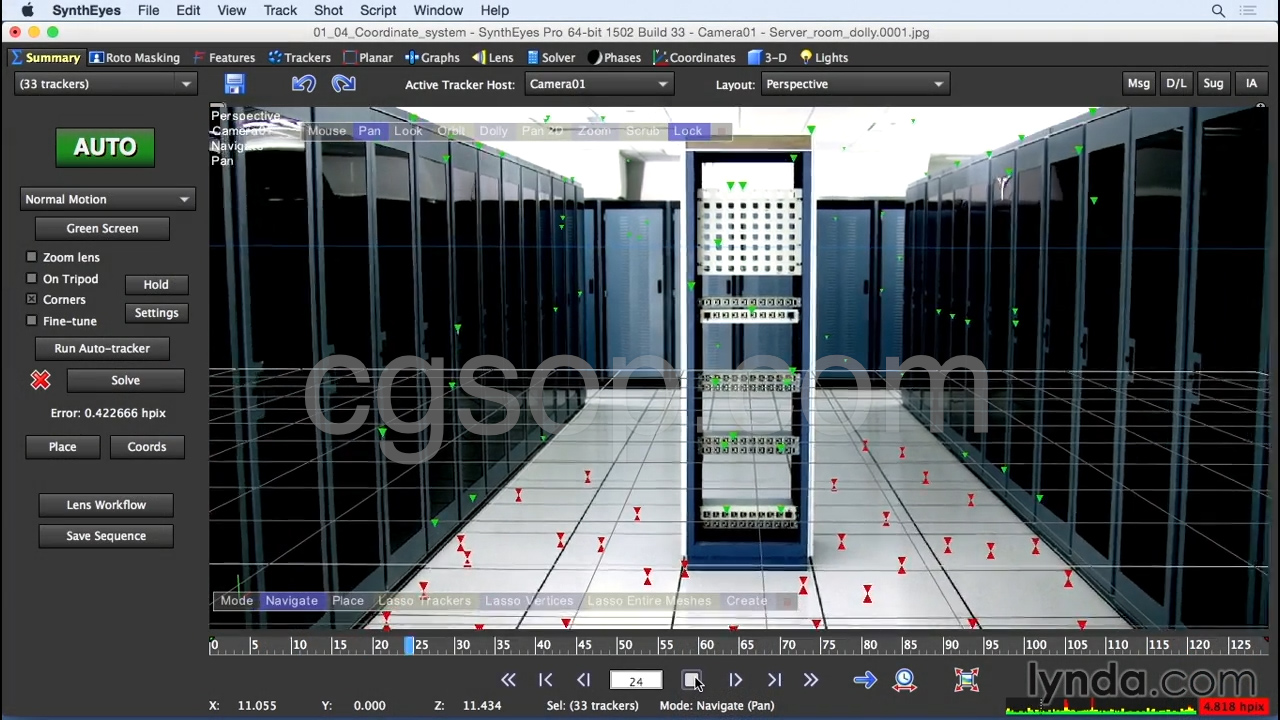Image resolution: width=1280 pixels, height=720 pixels.
Task: Click the green AUTO button
Action: tap(105, 147)
